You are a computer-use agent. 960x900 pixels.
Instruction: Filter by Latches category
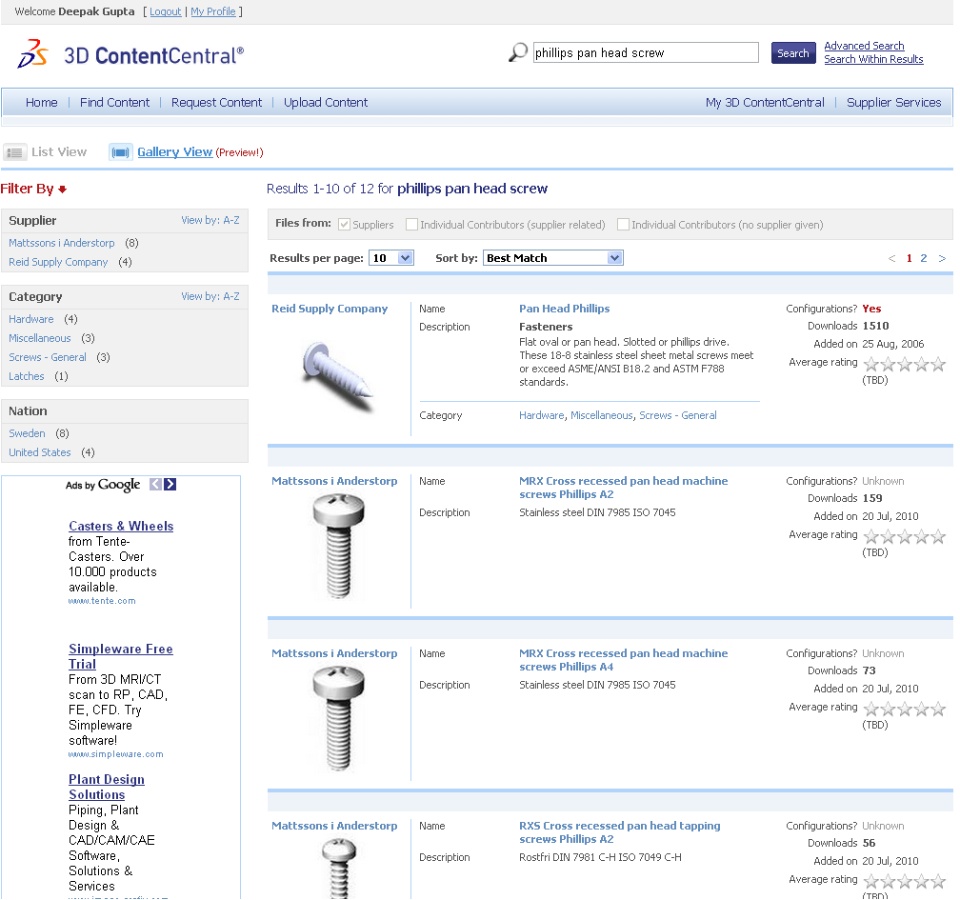click(26, 376)
